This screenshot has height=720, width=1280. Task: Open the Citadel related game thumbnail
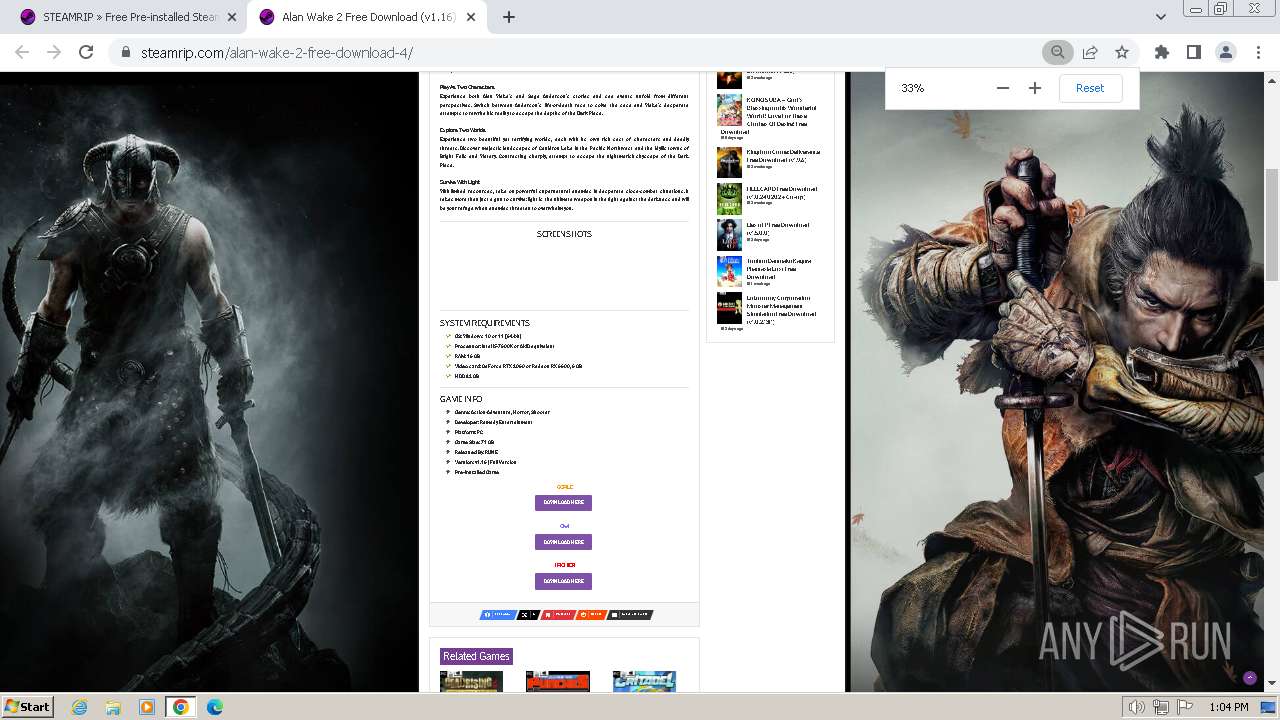click(x=644, y=681)
